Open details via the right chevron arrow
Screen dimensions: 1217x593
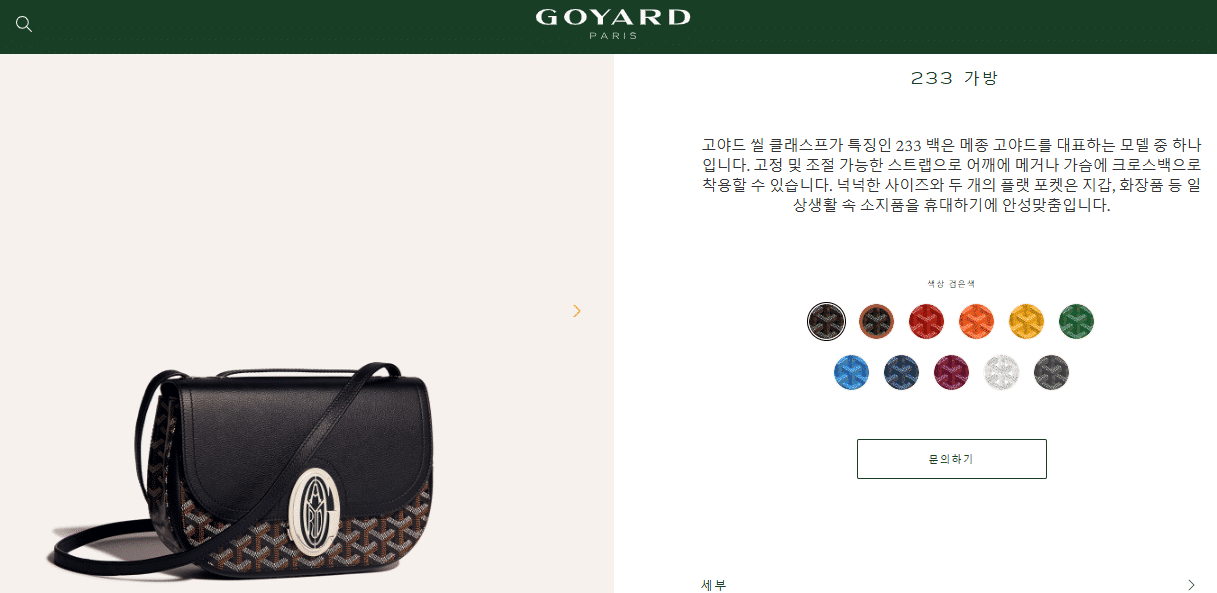tap(1191, 585)
